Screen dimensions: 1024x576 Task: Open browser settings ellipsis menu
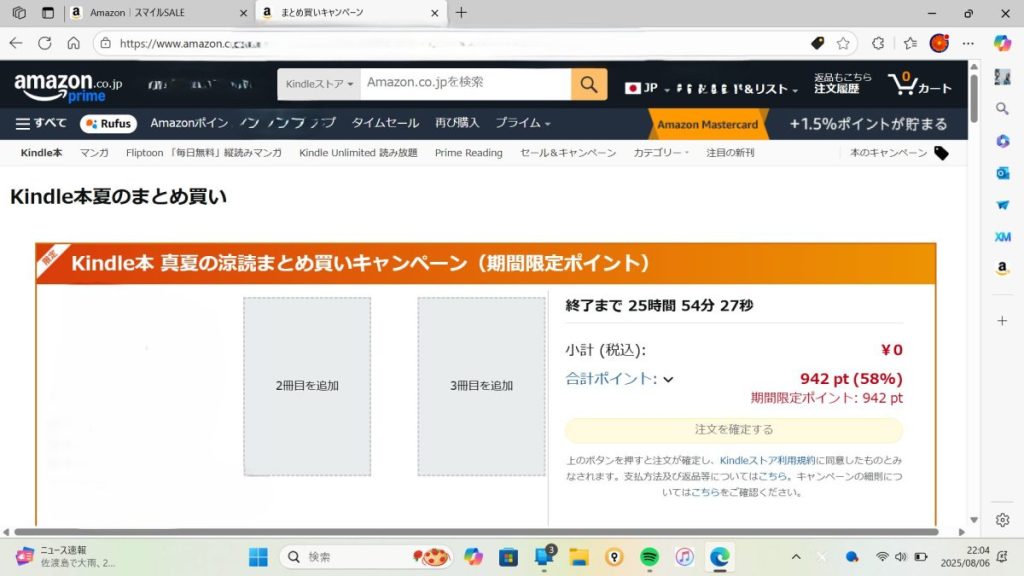pos(968,43)
